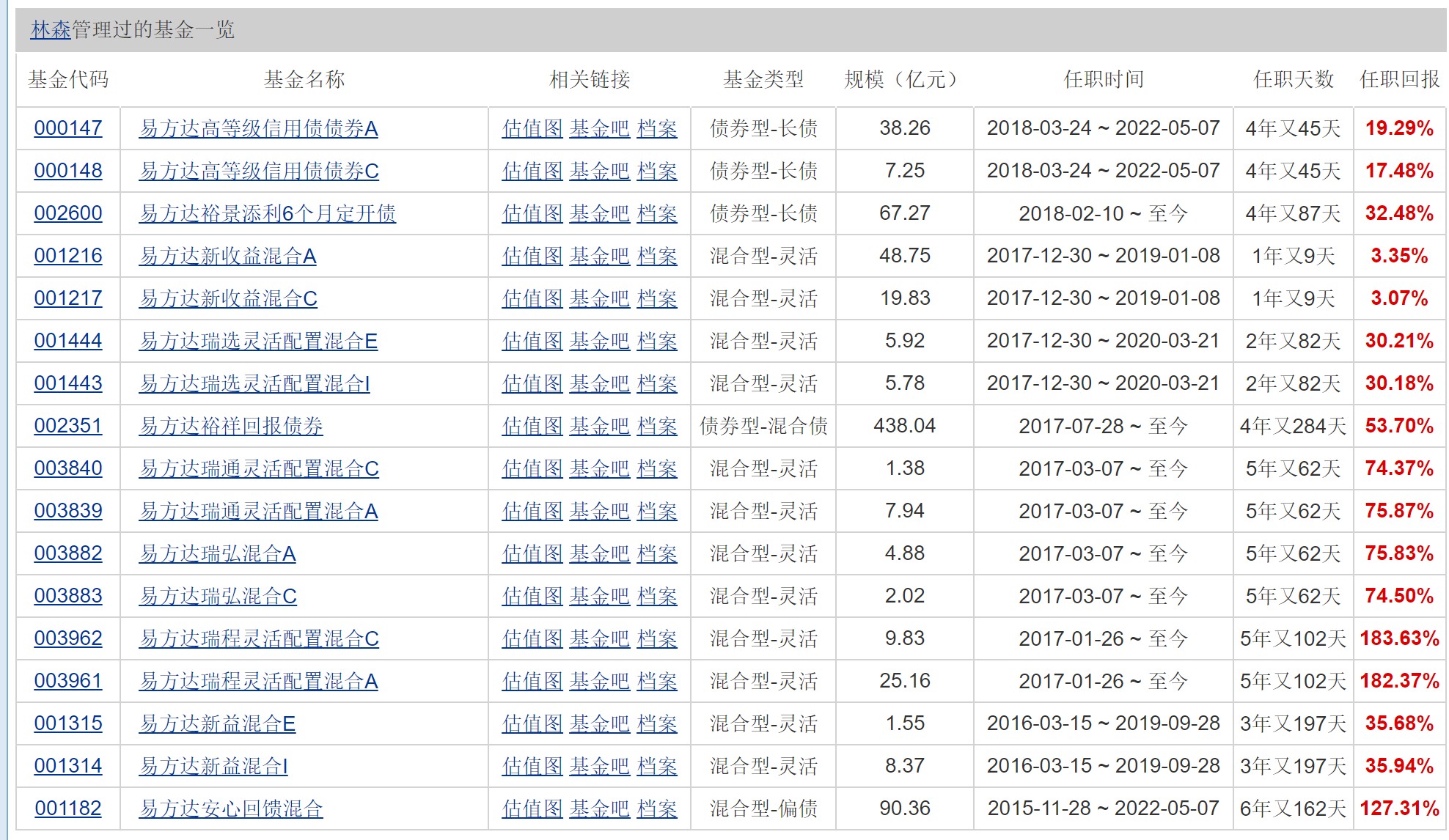View 估值图 for 易方达瑞选灵活配置混合E
Screen dimensions: 1449x840
pos(531,341)
